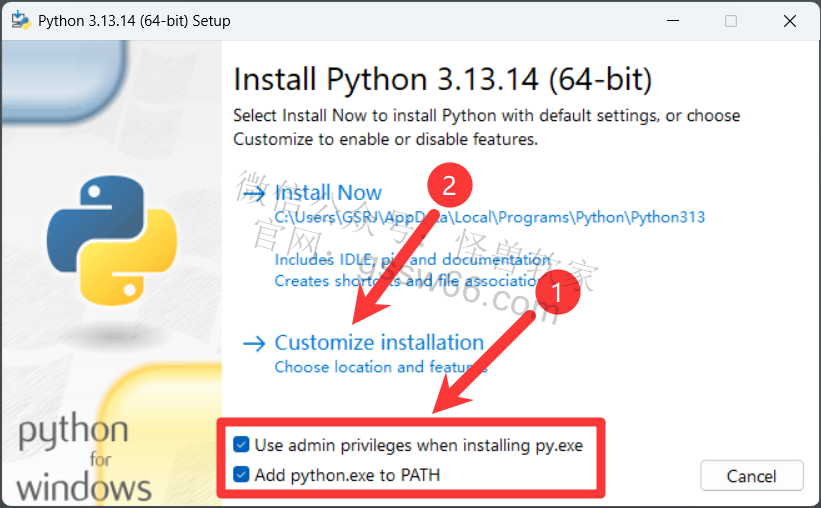Click the 'Use admin privileges when installing py.exe' label

(418, 445)
